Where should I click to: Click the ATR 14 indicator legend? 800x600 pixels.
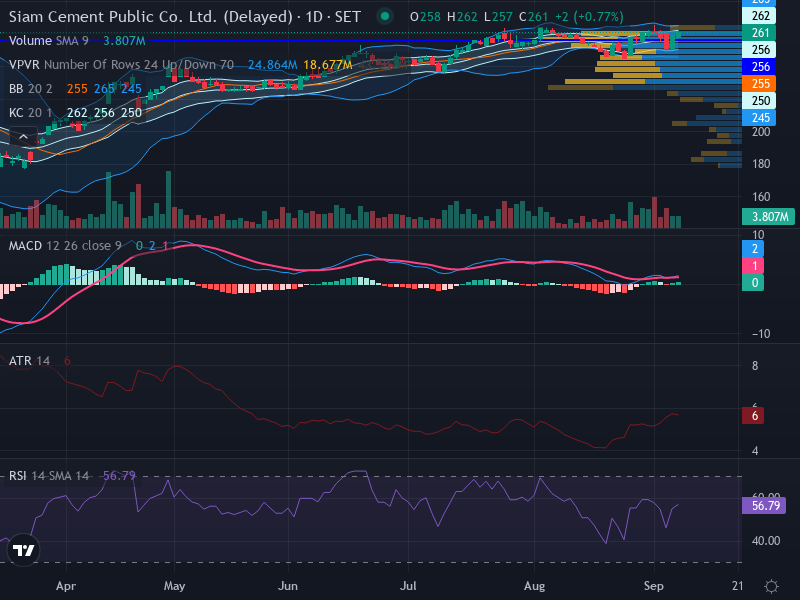click(29, 361)
